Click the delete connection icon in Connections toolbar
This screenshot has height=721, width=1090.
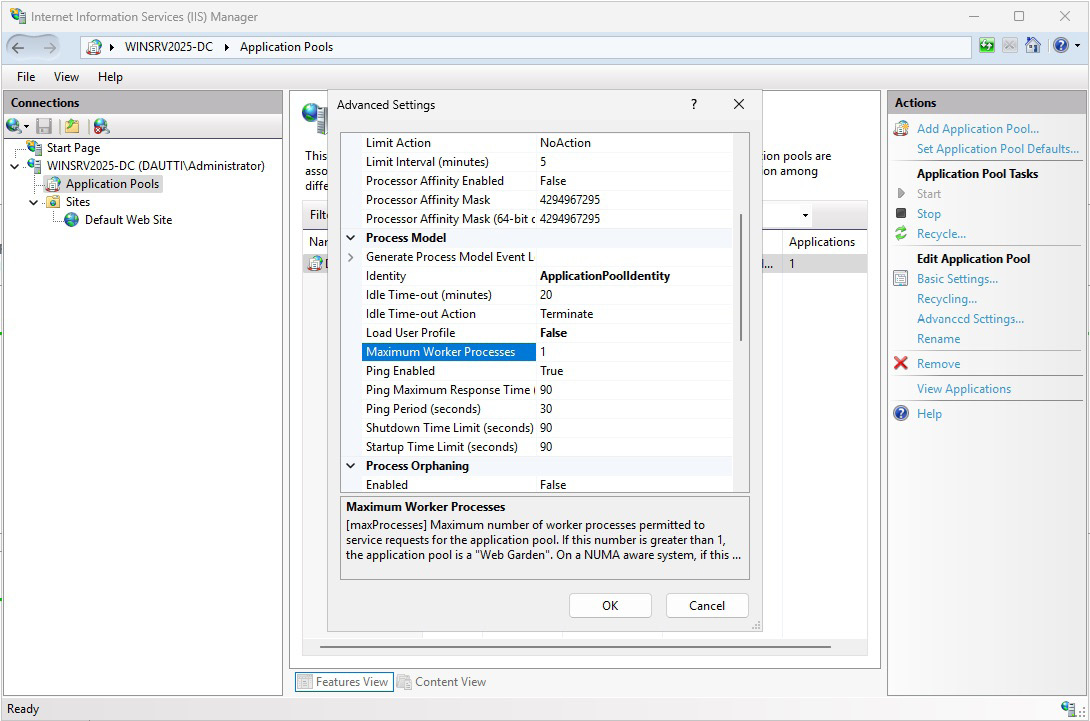tap(101, 126)
